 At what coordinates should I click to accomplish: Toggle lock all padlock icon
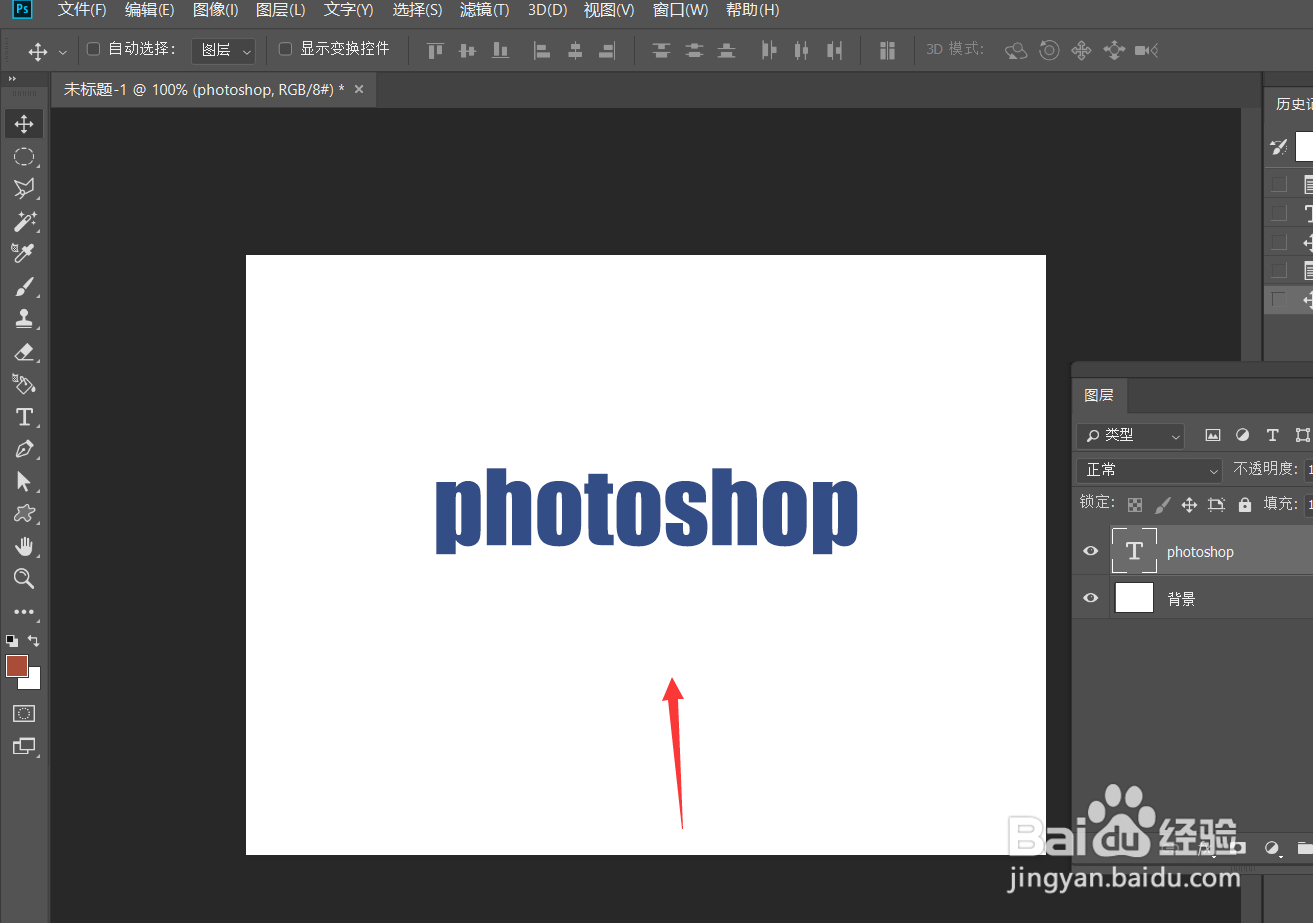tap(1245, 504)
